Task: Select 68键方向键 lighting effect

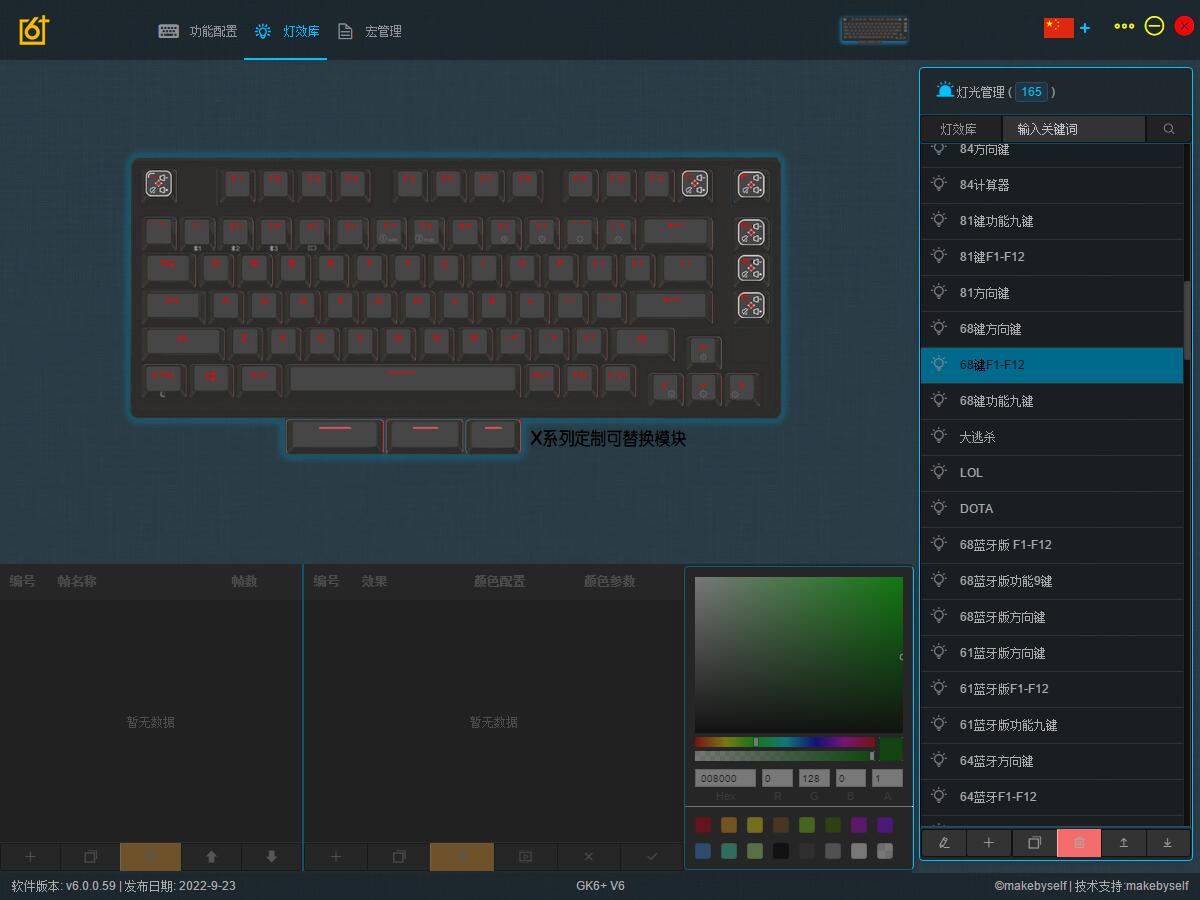Action: point(1051,329)
